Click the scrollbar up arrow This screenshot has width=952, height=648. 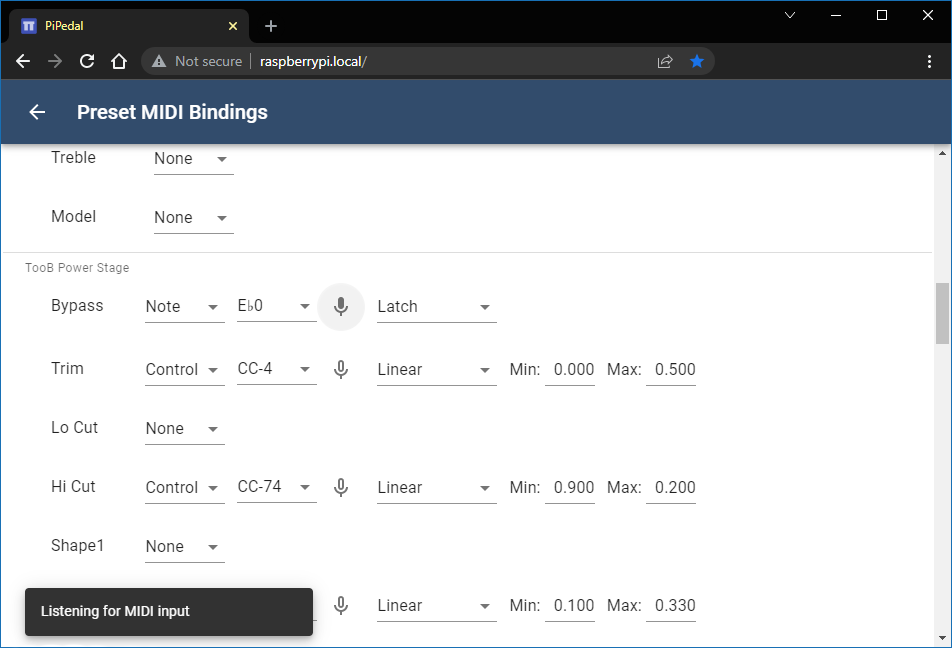(x=942, y=153)
